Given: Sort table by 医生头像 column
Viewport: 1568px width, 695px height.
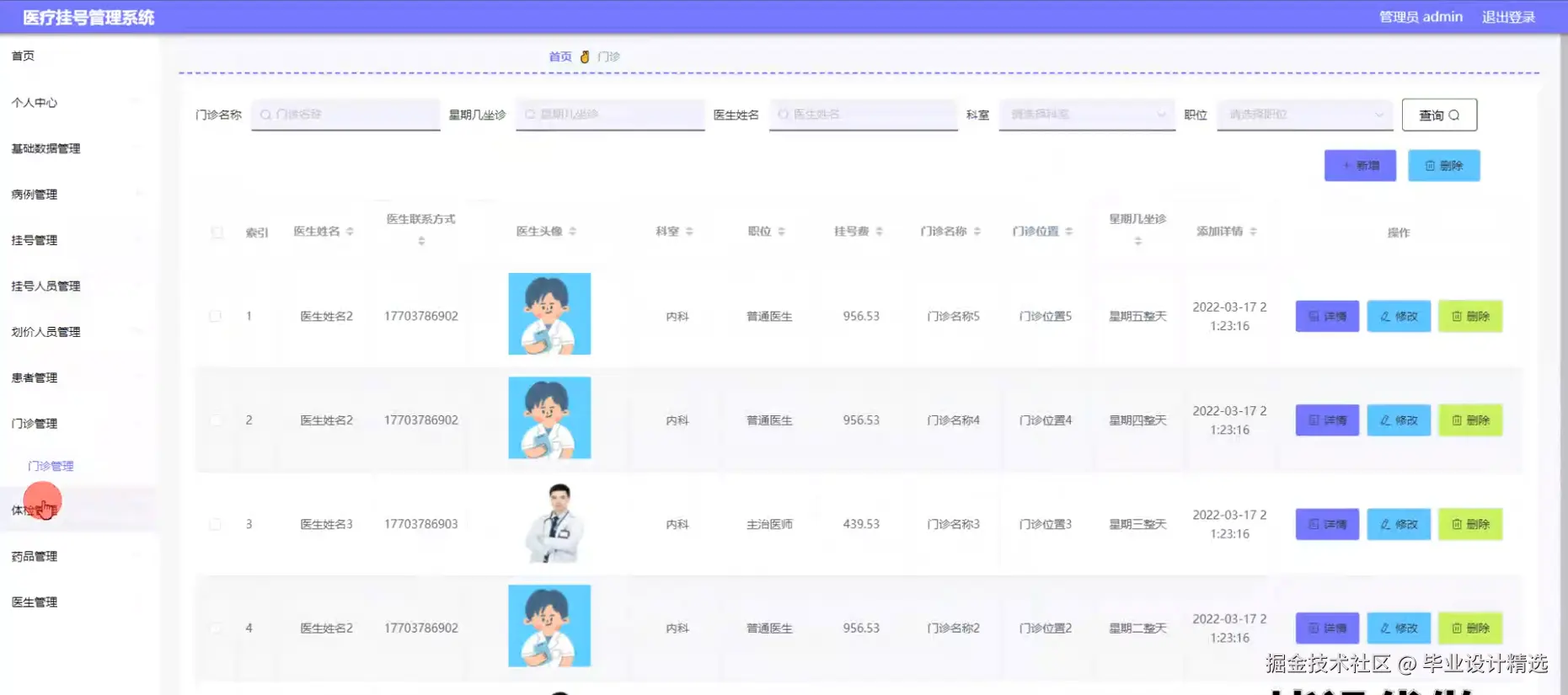Looking at the screenshot, I should [572, 232].
